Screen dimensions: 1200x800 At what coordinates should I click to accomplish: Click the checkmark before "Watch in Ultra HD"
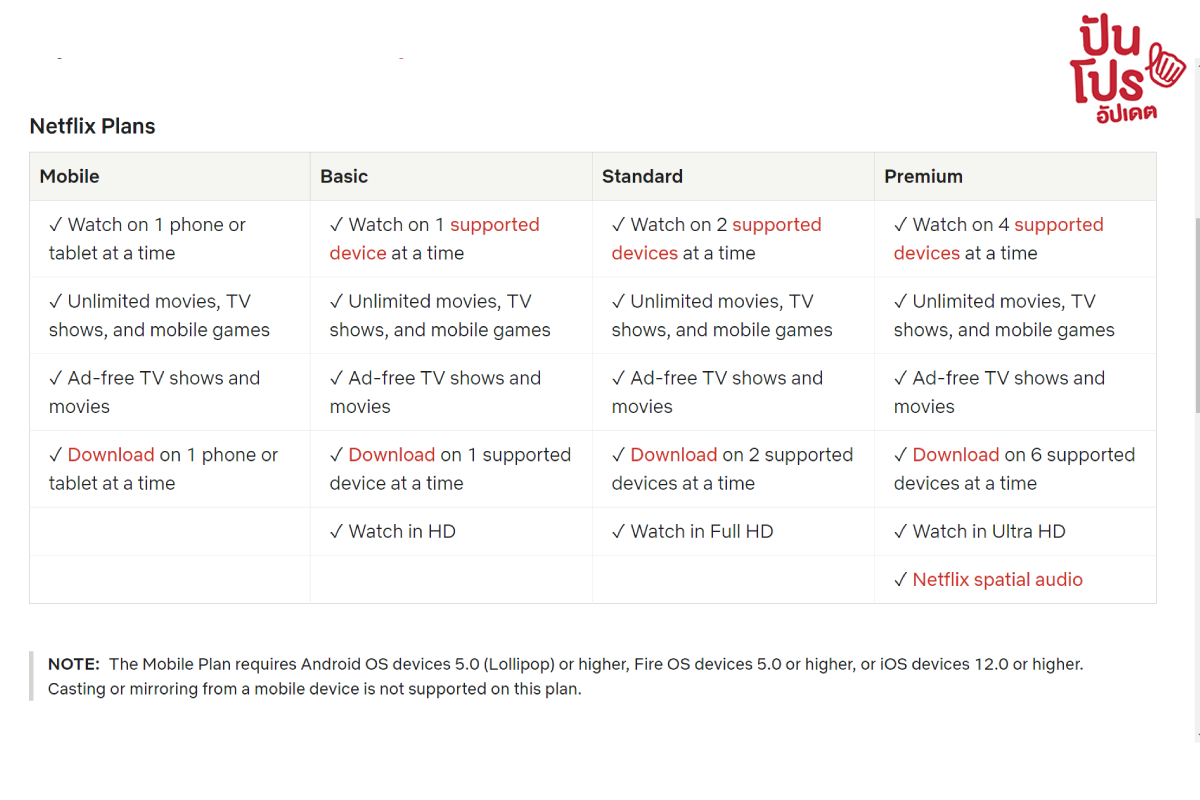[901, 532]
